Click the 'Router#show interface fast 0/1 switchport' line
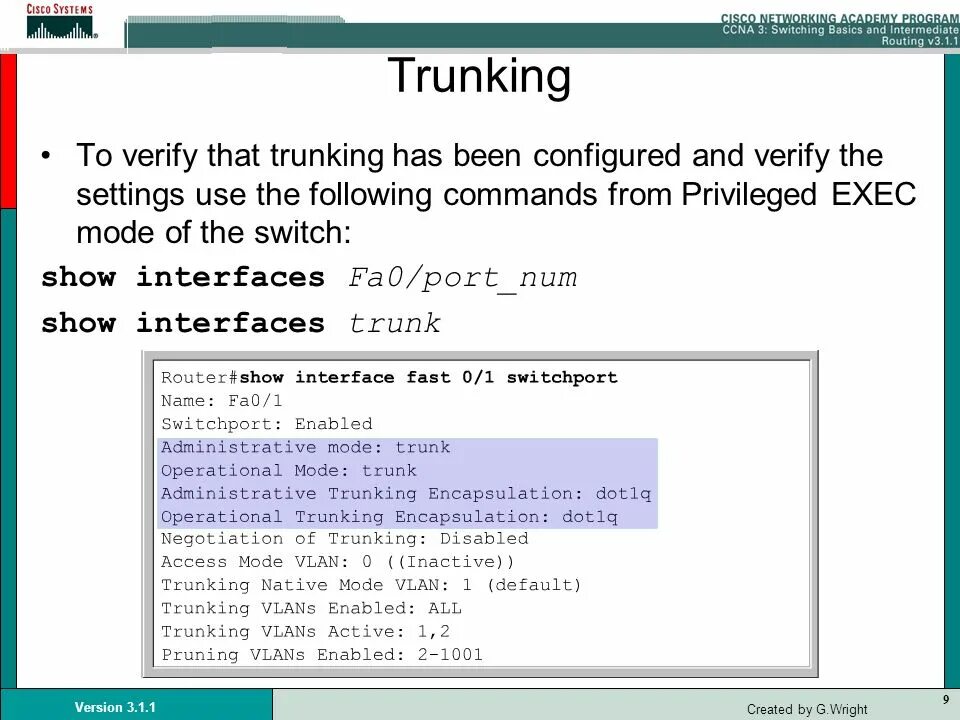 click(x=389, y=377)
